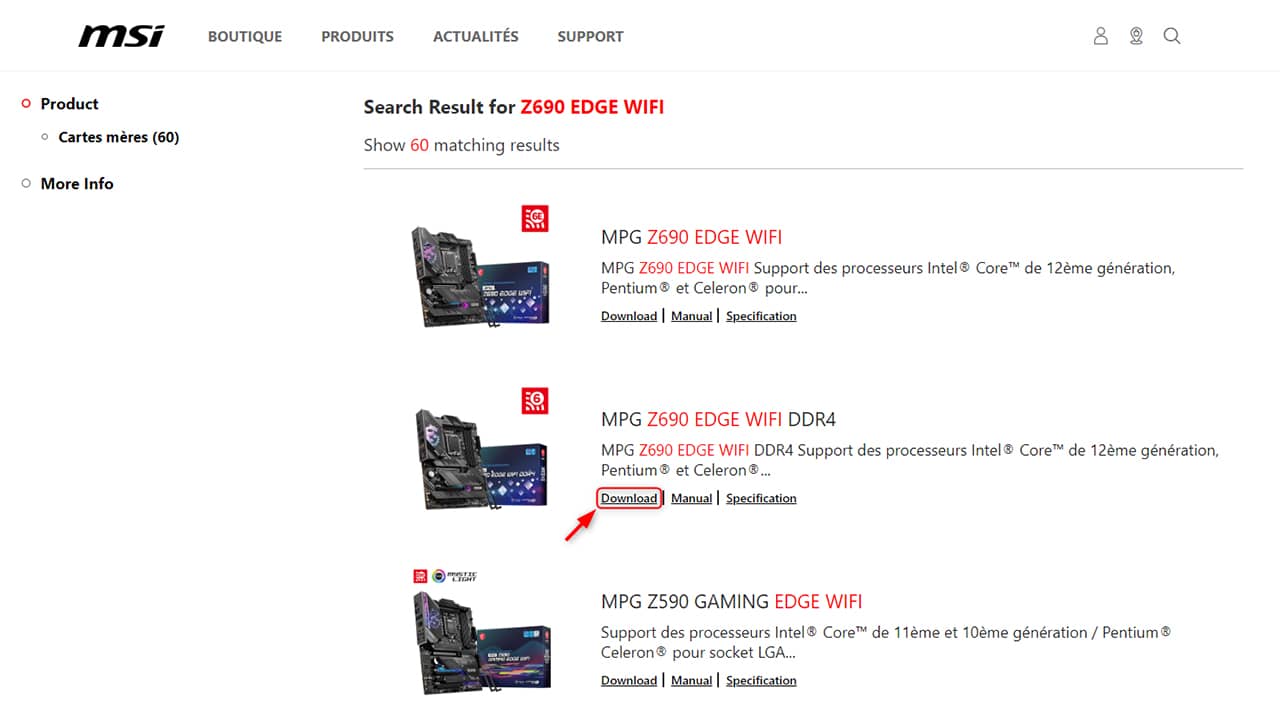Click the MSI logo
This screenshot has height=720, width=1280.
pos(121,36)
